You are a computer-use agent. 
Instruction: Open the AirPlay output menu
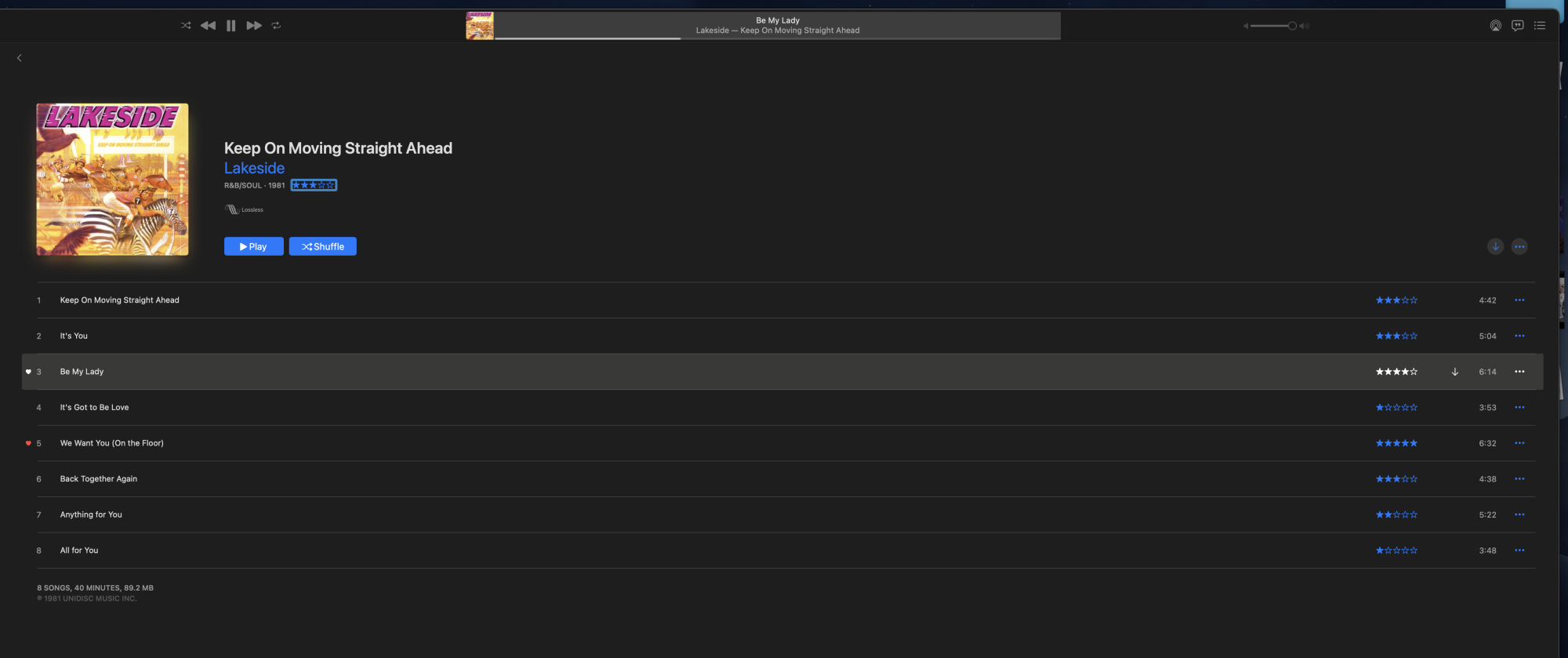[x=1496, y=26]
